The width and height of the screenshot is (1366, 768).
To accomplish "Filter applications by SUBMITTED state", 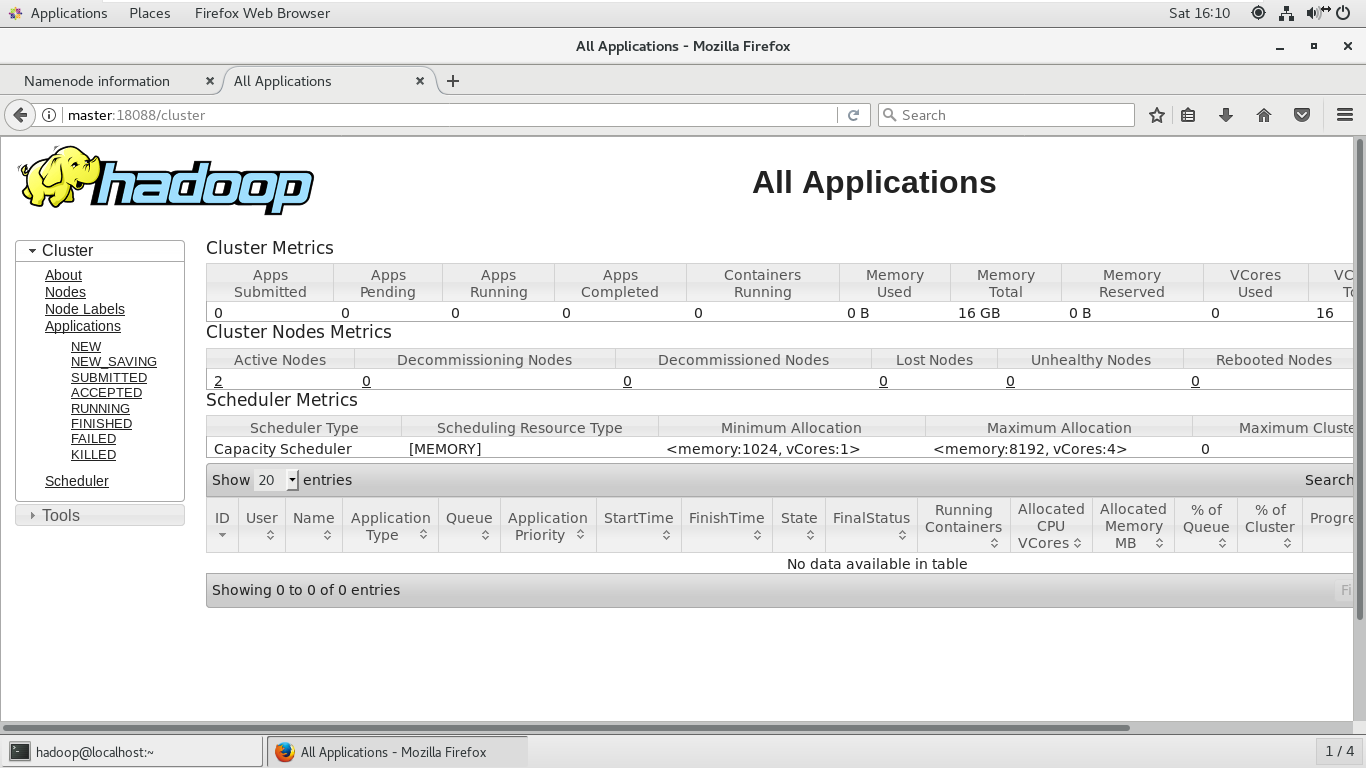I will click(109, 378).
